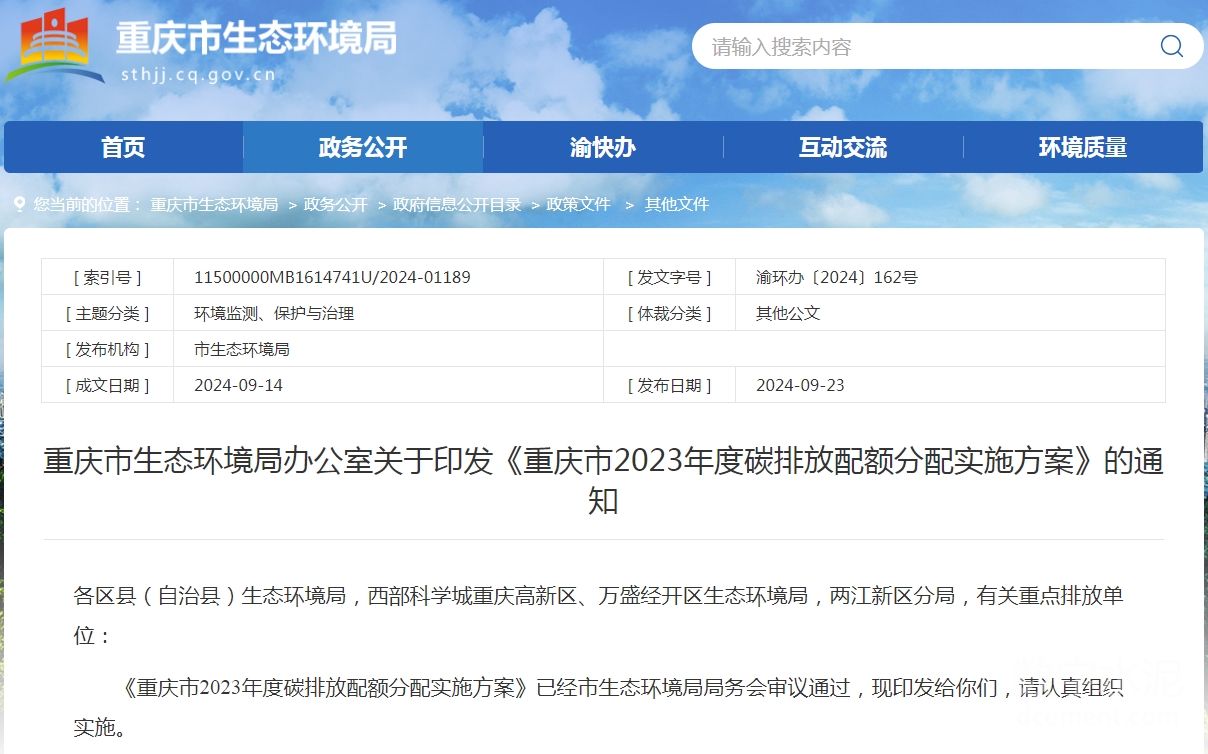Click the [ 发文字号 ] label cell
Image resolution: width=1208 pixels, height=754 pixels.
670,277
